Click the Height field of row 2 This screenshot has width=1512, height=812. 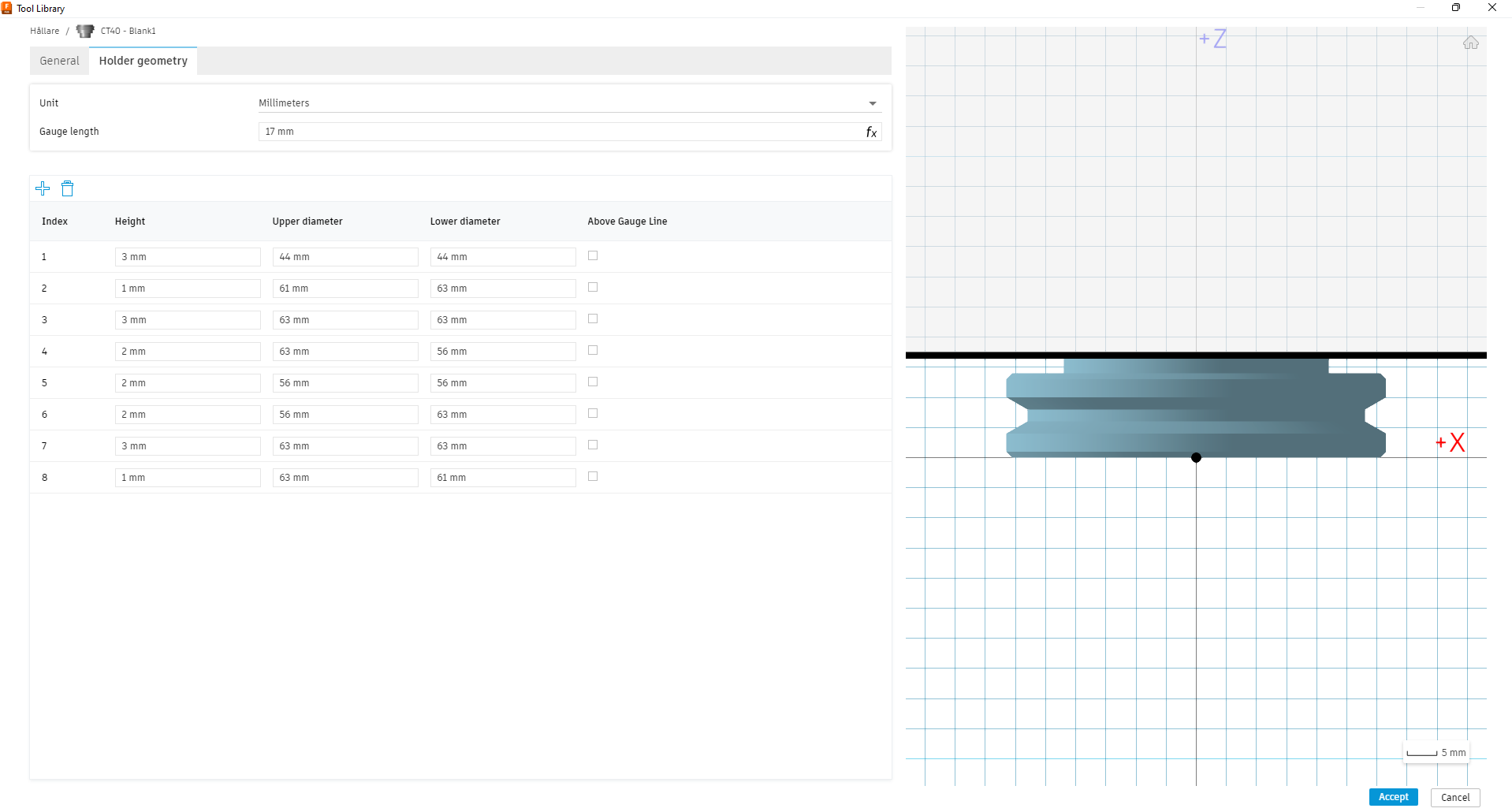pos(188,288)
